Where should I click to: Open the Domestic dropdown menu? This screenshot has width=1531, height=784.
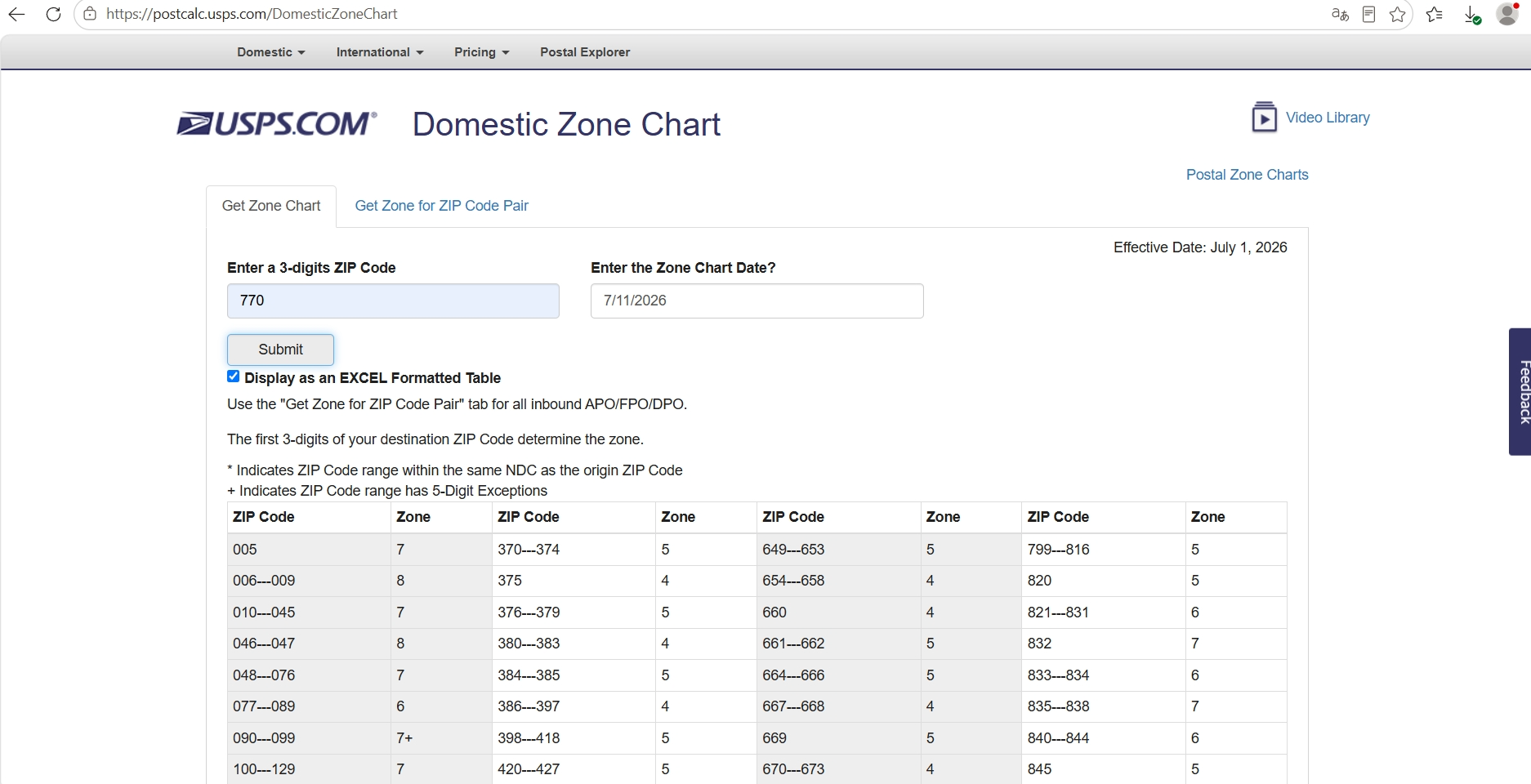(271, 52)
